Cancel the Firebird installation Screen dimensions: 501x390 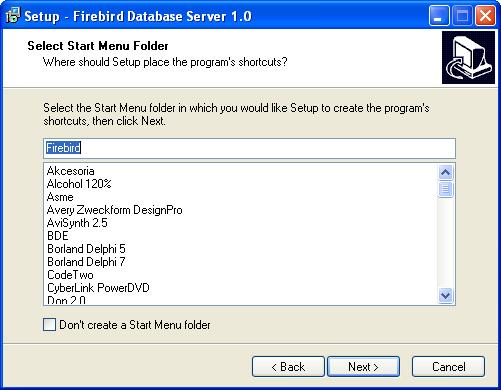point(448,367)
